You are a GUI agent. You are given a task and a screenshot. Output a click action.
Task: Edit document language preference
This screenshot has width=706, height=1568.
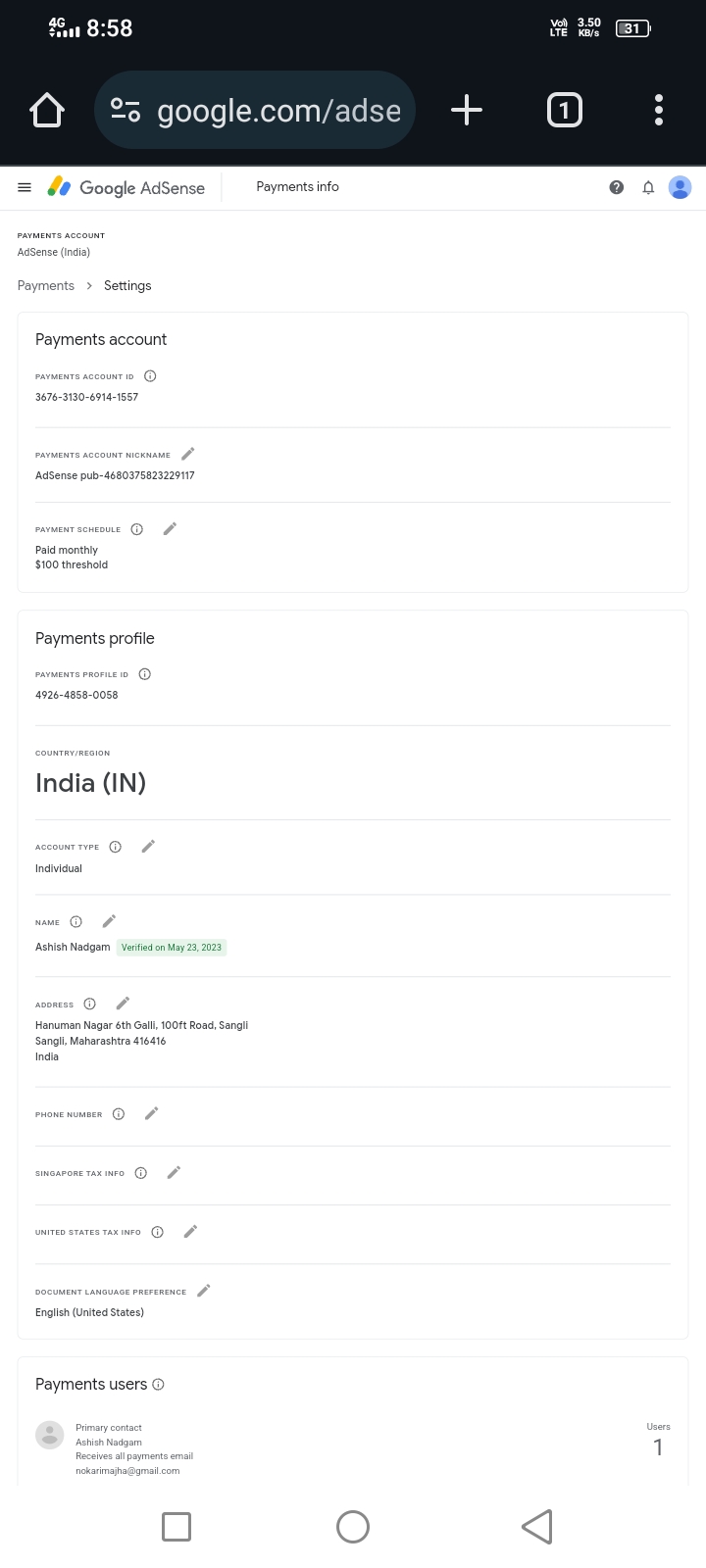click(204, 1291)
